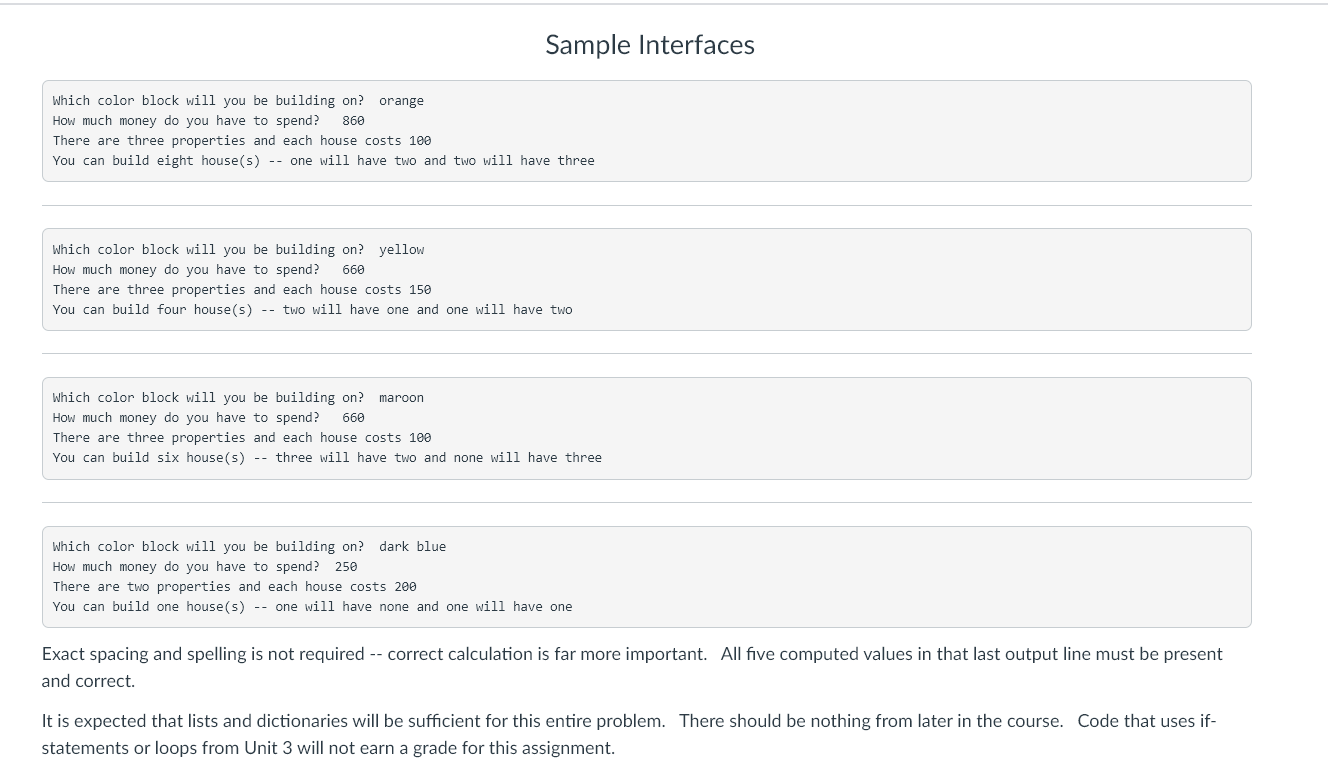The height and width of the screenshot is (775, 1328).
Task: Click the word maroon in third sample
Action: 401,398
